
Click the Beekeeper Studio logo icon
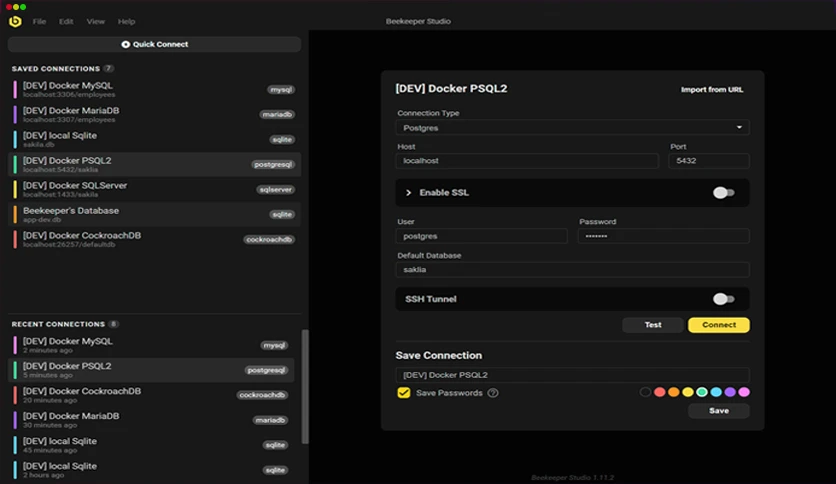[15, 21]
